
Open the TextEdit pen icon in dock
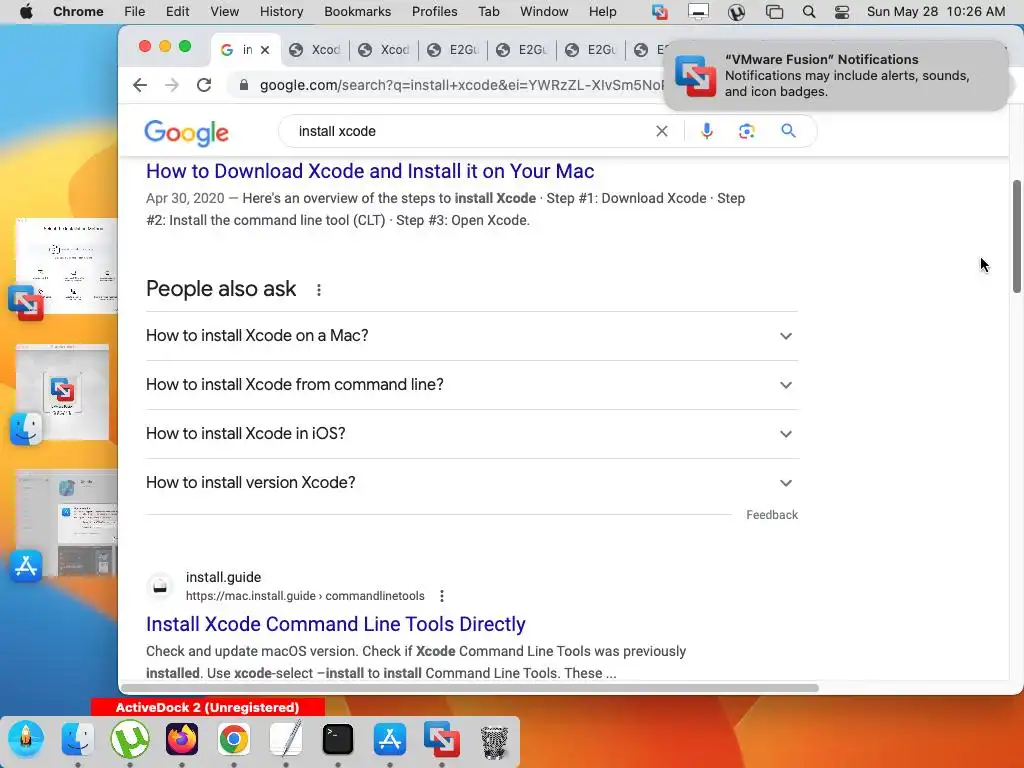pyautogui.click(x=286, y=739)
